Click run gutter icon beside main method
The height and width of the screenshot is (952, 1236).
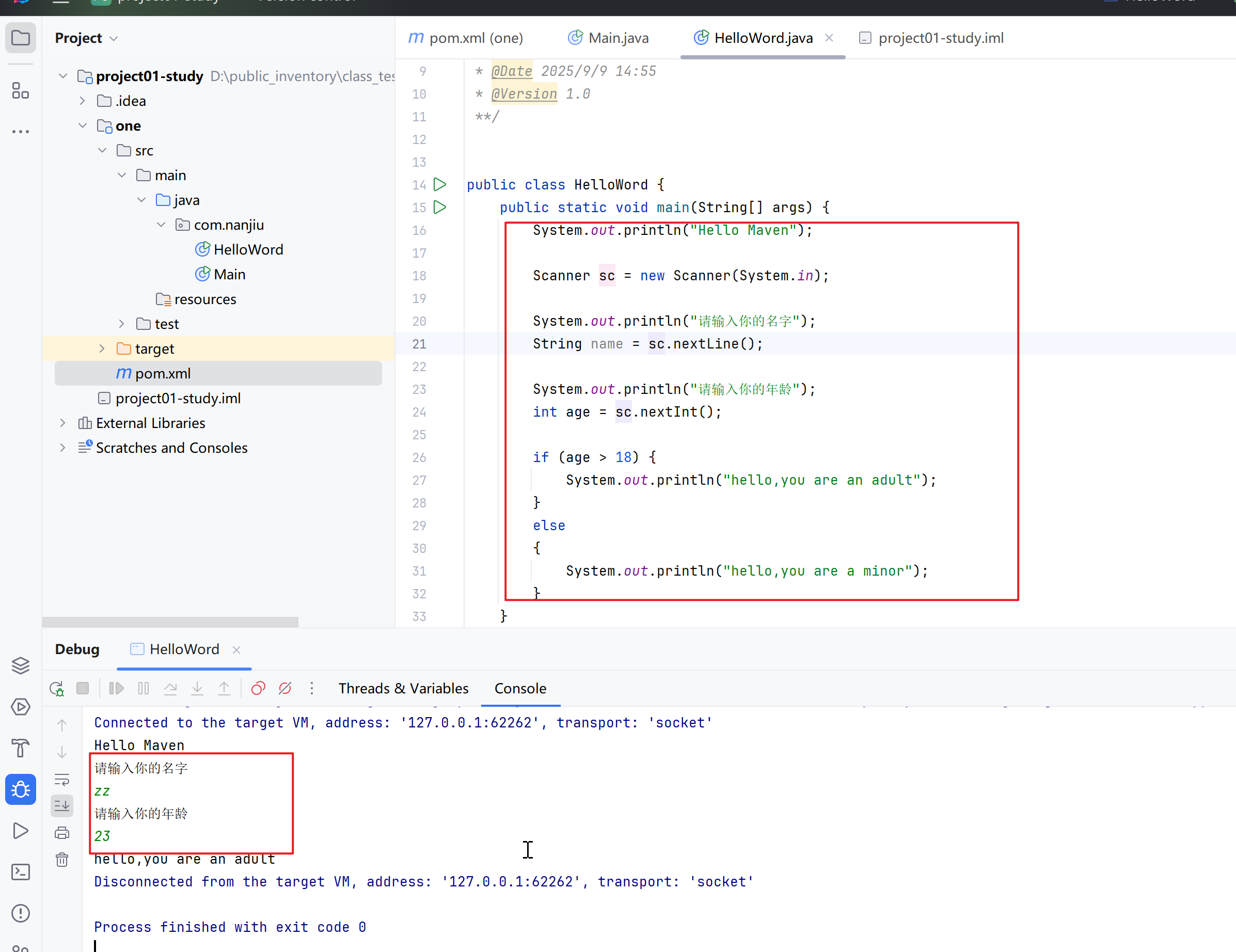440,207
